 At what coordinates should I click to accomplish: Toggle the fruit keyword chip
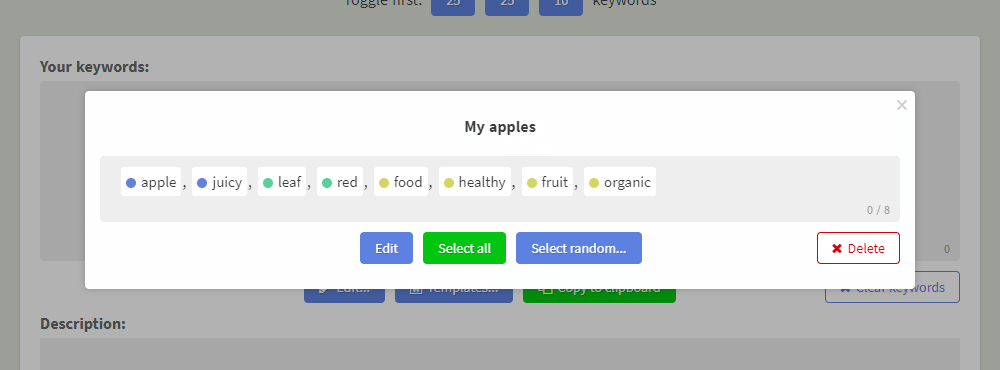coord(548,182)
